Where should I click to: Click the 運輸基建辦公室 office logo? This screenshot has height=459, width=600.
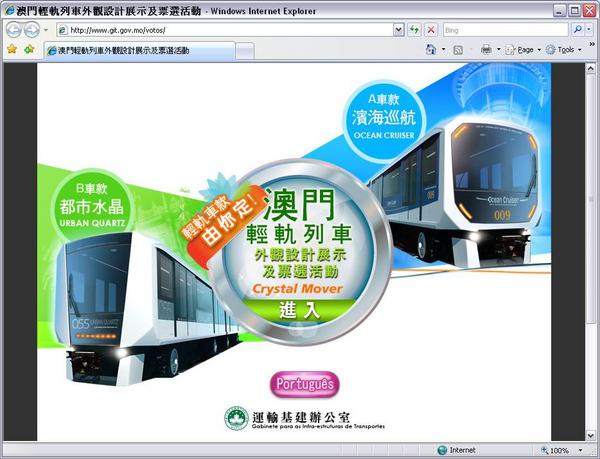click(305, 419)
